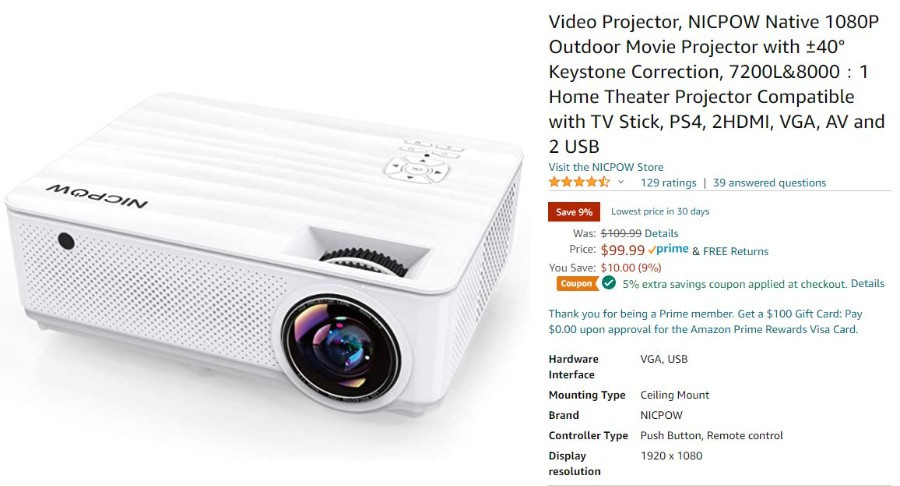
Task: Open 39 answered questions link
Action: (769, 182)
